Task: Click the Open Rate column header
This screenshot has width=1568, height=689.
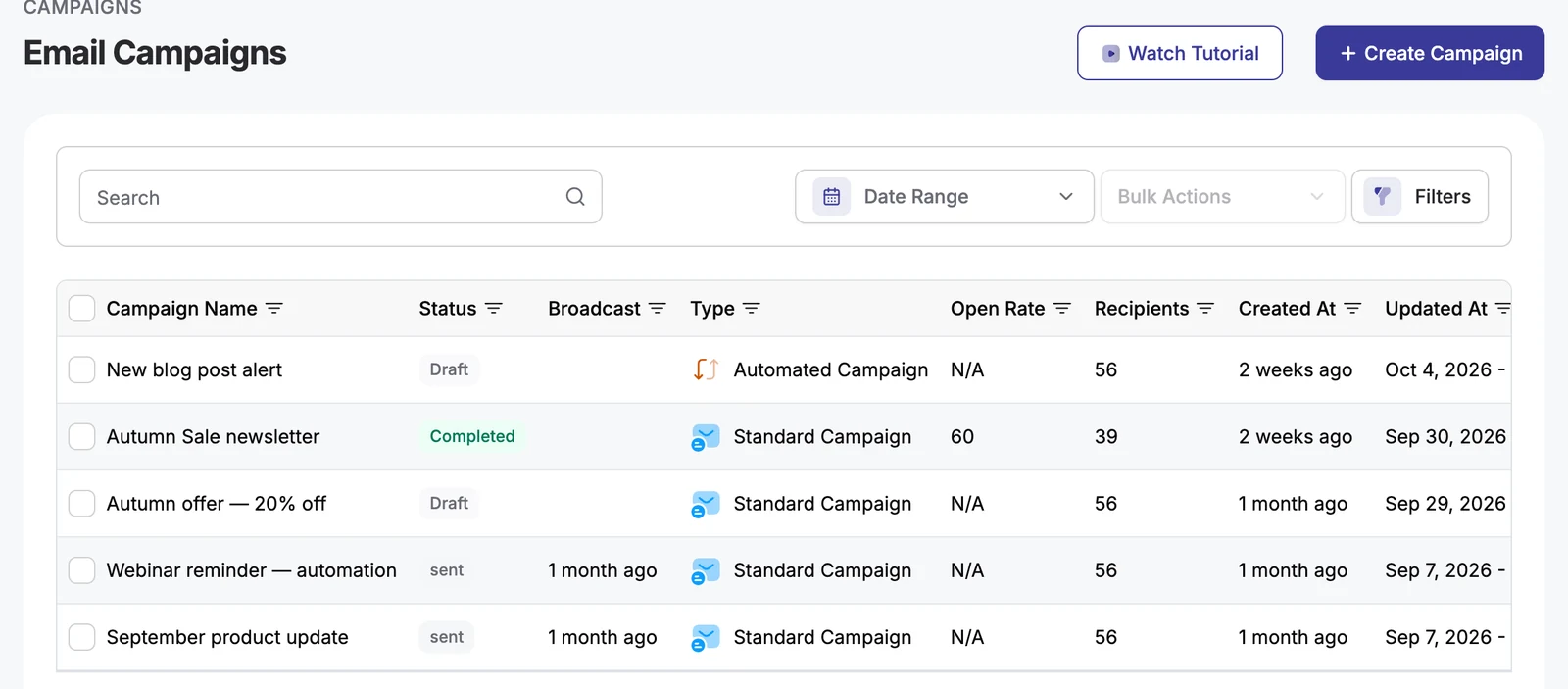Action: point(998,309)
